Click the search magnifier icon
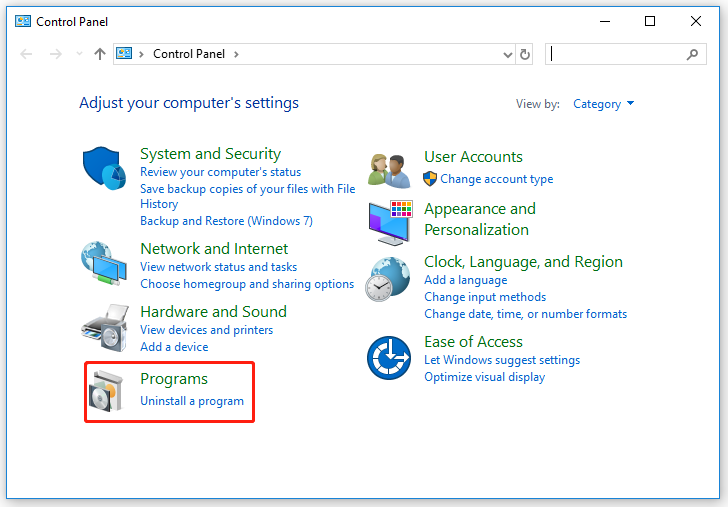 692,54
